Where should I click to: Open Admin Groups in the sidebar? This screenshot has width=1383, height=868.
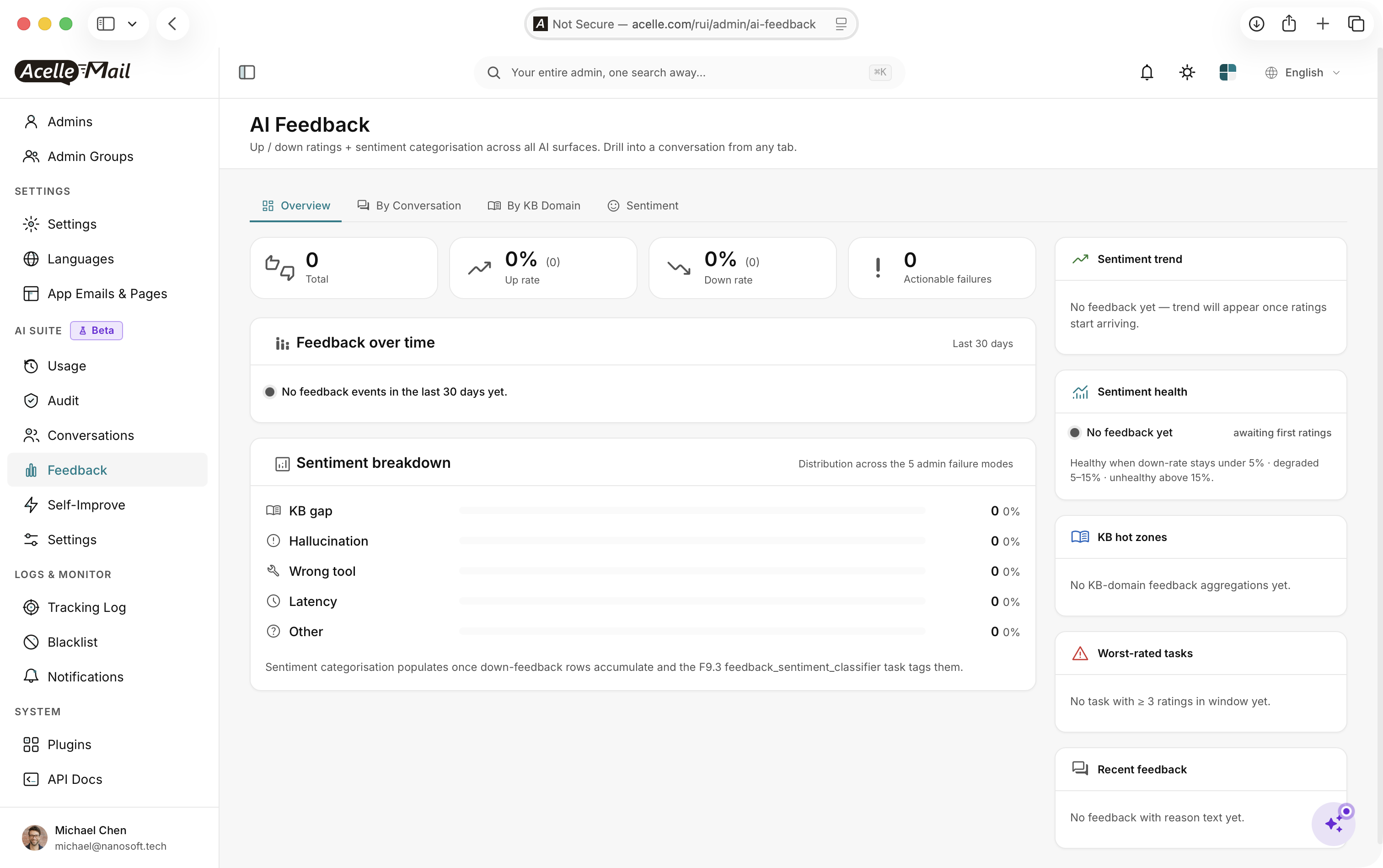[x=107, y=156]
